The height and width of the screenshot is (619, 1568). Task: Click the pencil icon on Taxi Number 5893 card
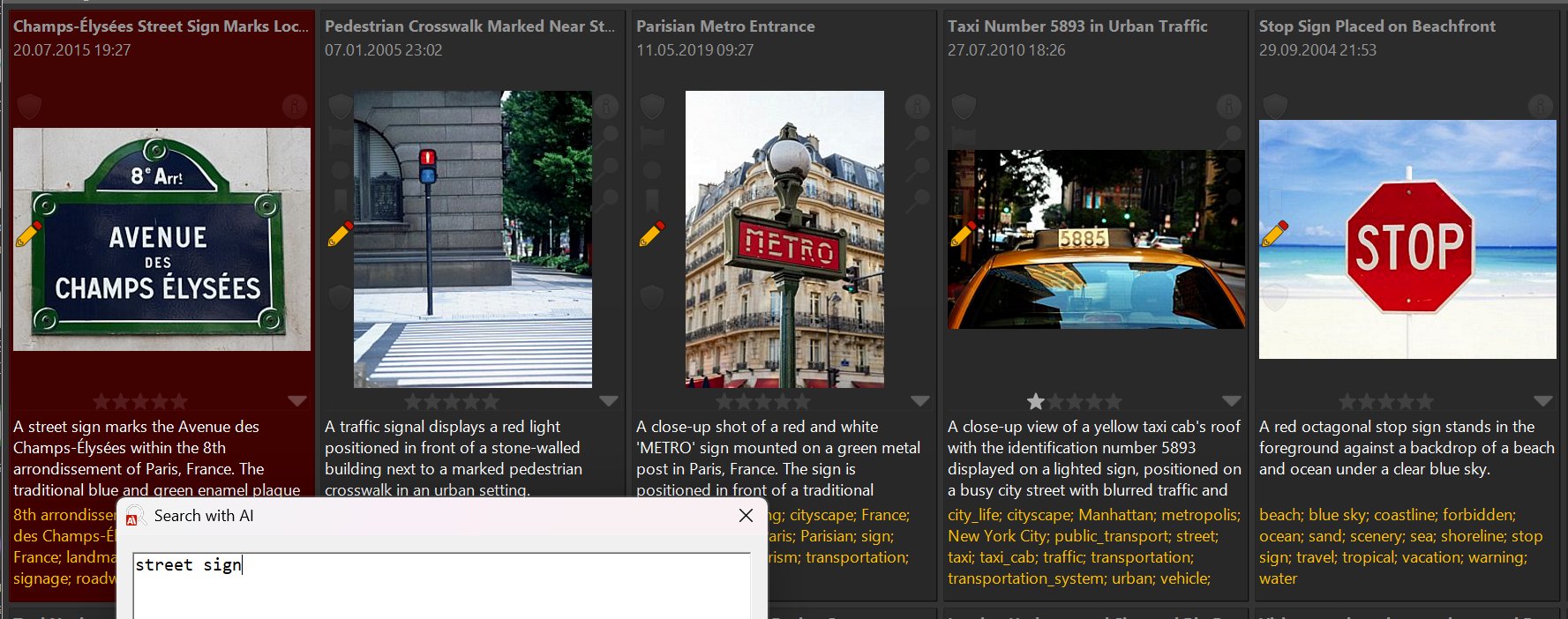(x=963, y=234)
